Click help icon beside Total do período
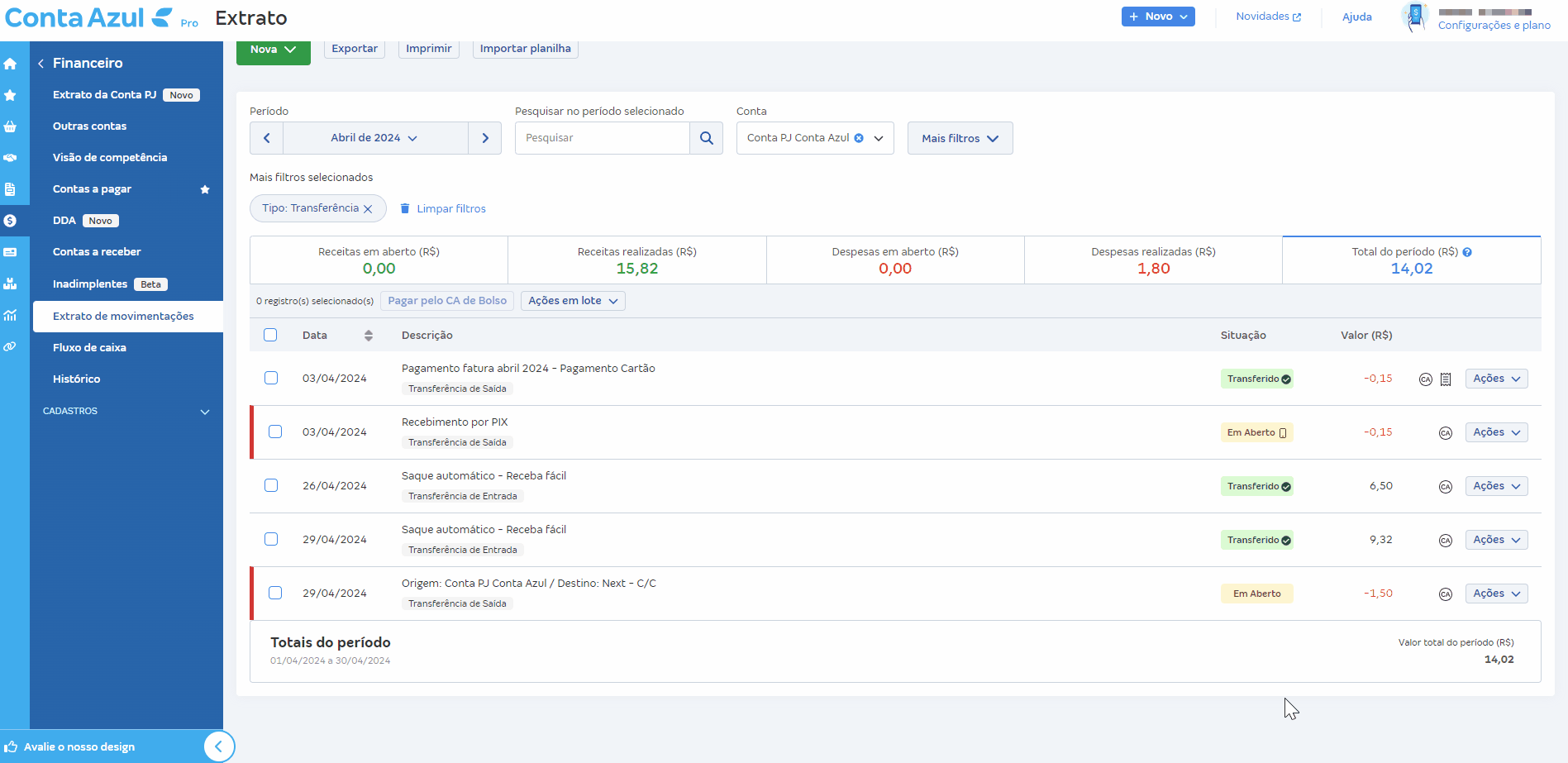 (1467, 252)
